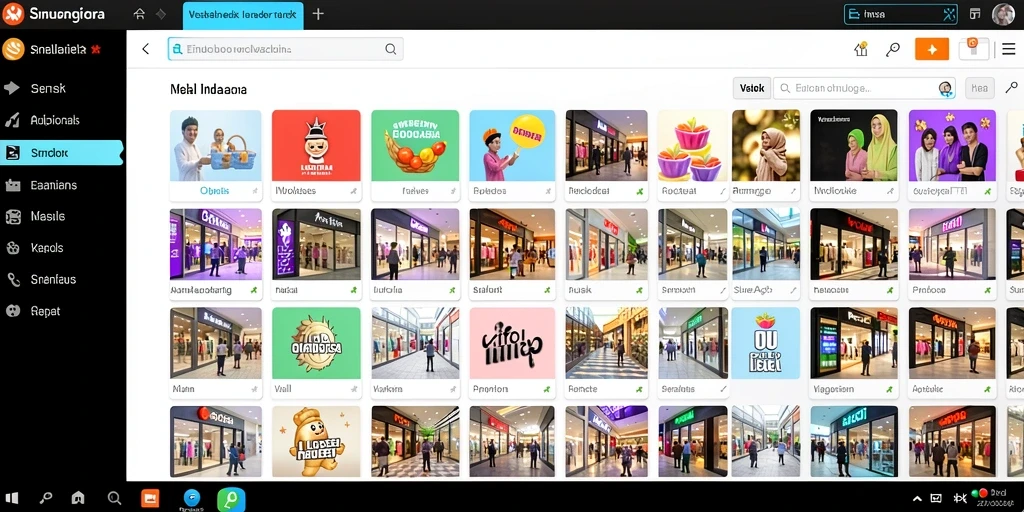
Task: Click the Velok button
Action: (x=752, y=88)
